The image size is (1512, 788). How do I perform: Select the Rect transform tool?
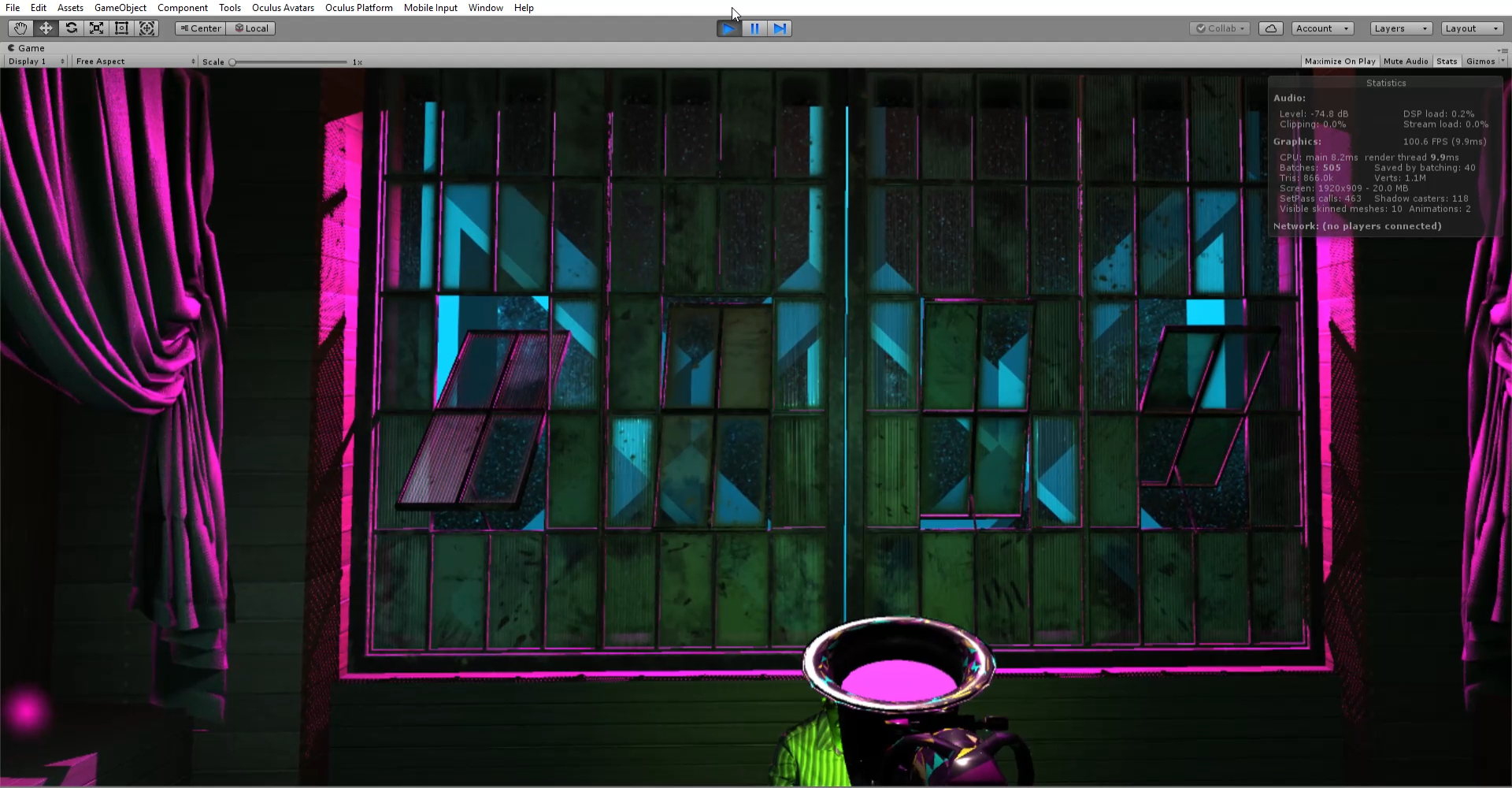point(121,28)
